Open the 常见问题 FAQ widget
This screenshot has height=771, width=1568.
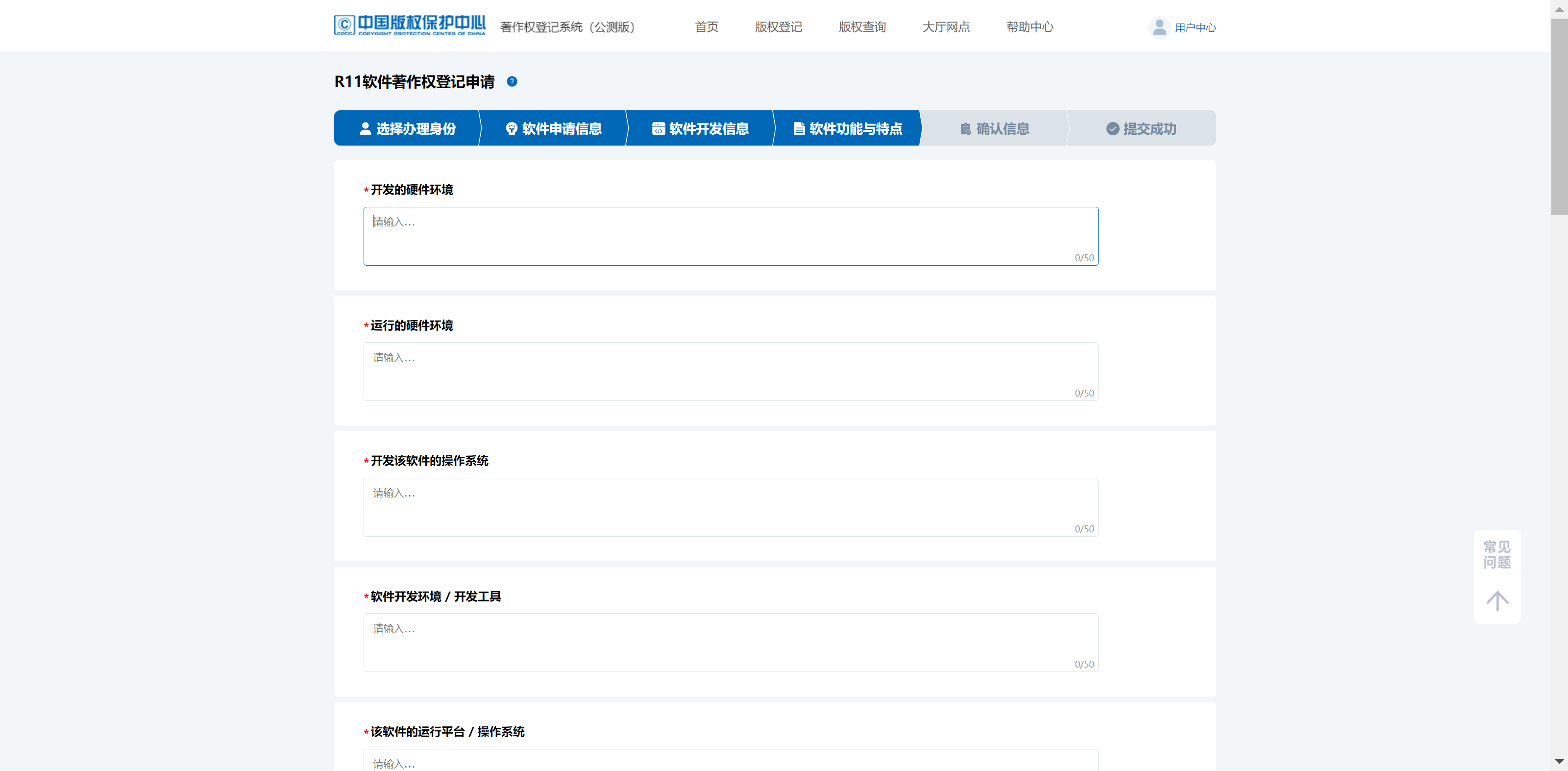[1497, 555]
